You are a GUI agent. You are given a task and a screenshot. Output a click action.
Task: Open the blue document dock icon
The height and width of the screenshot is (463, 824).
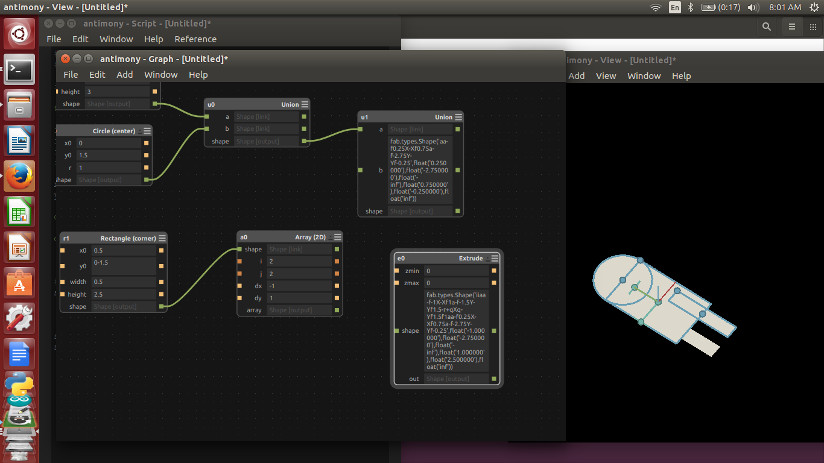pos(19,354)
